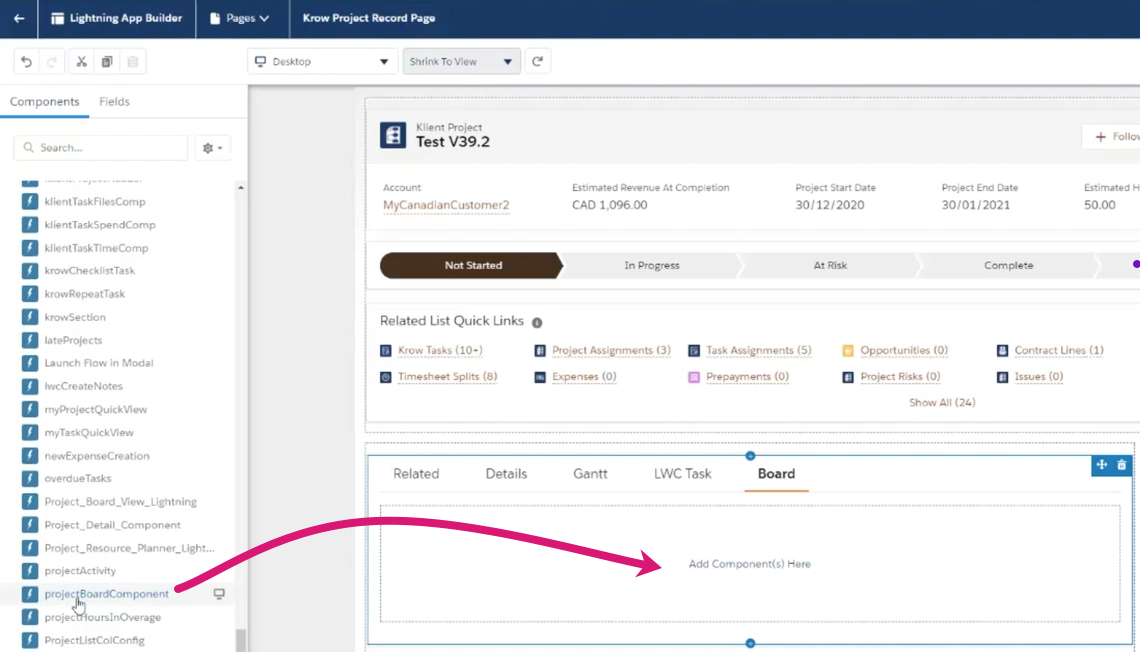Viewport: 1140px width, 652px height.
Task: Click the redo icon in toolbar
Action: coord(53,62)
